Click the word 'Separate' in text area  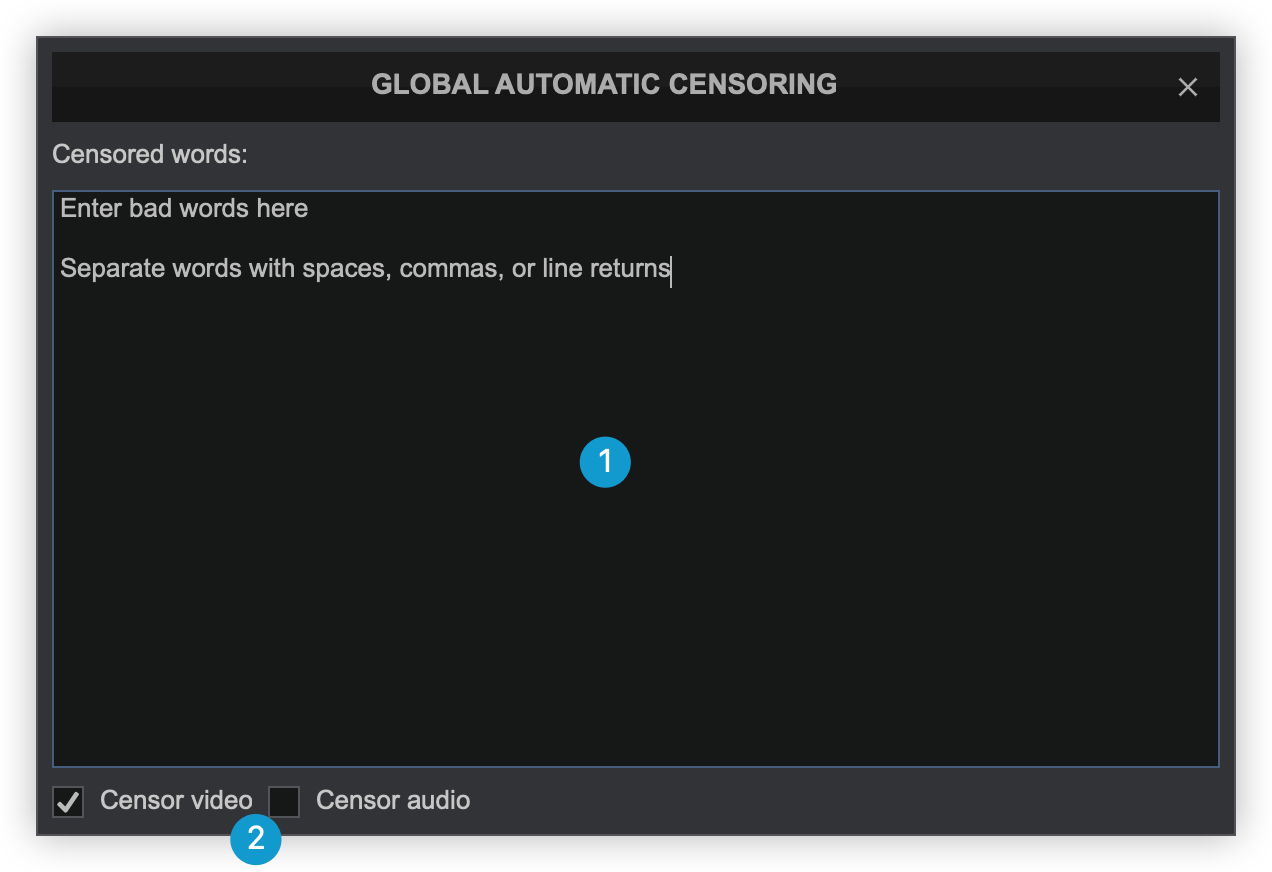pos(112,269)
